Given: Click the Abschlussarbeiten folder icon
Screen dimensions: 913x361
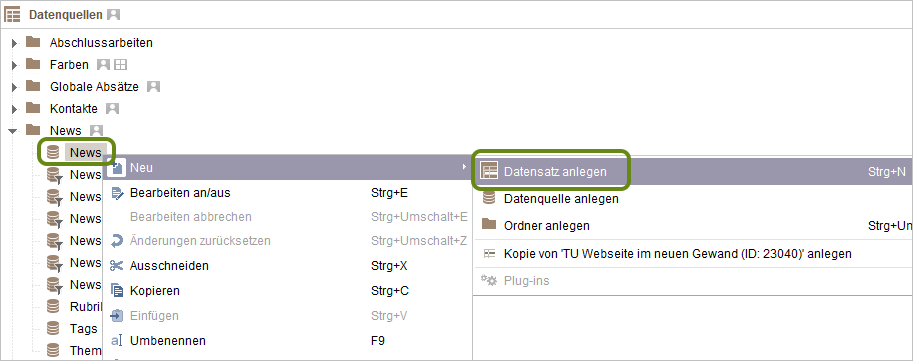Looking at the screenshot, I should tap(33, 42).
